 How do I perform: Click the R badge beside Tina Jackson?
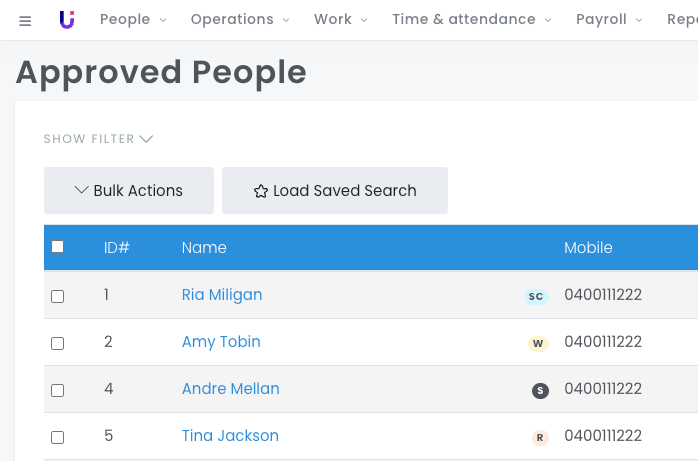pyautogui.click(x=540, y=437)
